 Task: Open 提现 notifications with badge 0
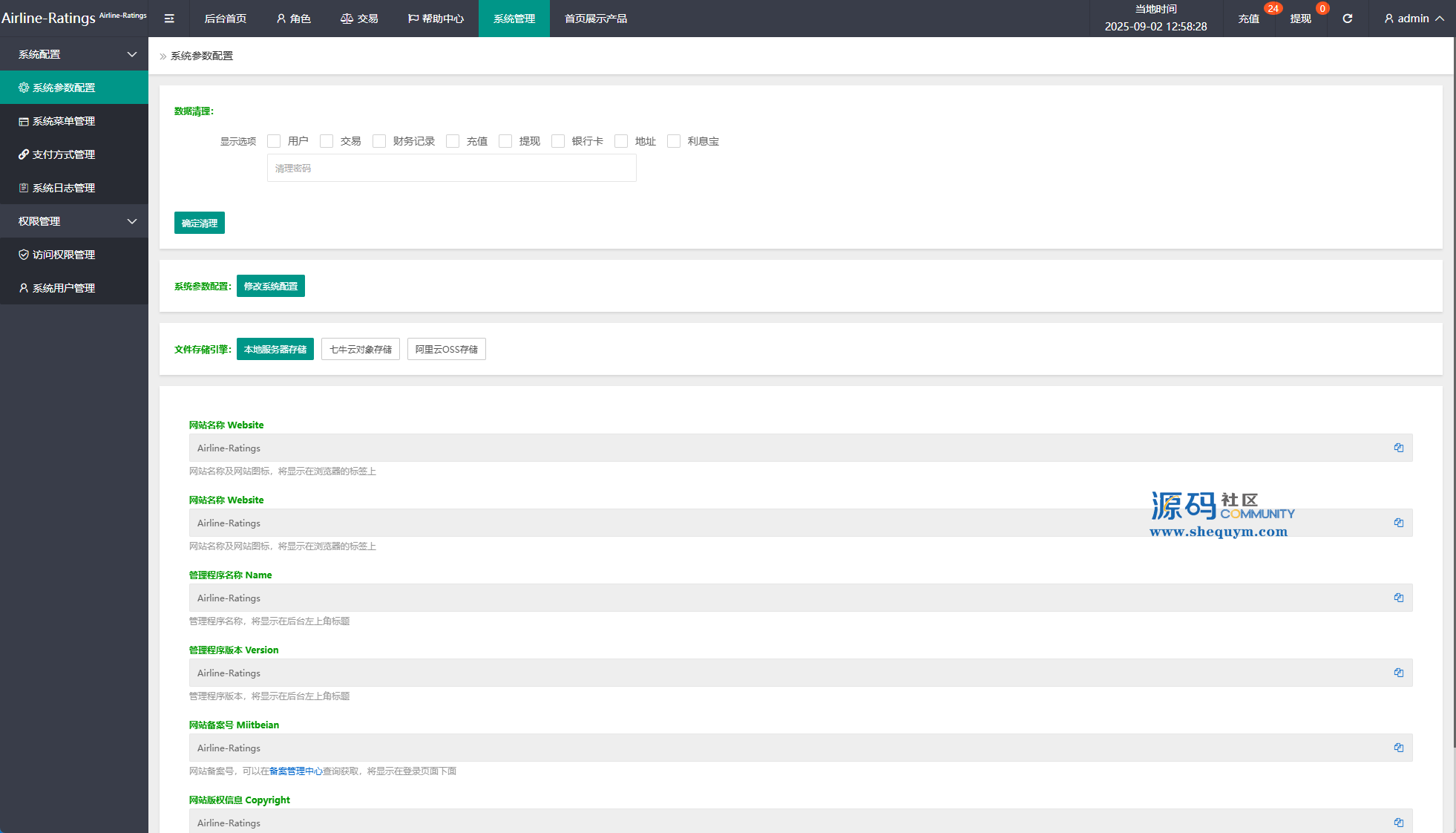coord(1300,19)
